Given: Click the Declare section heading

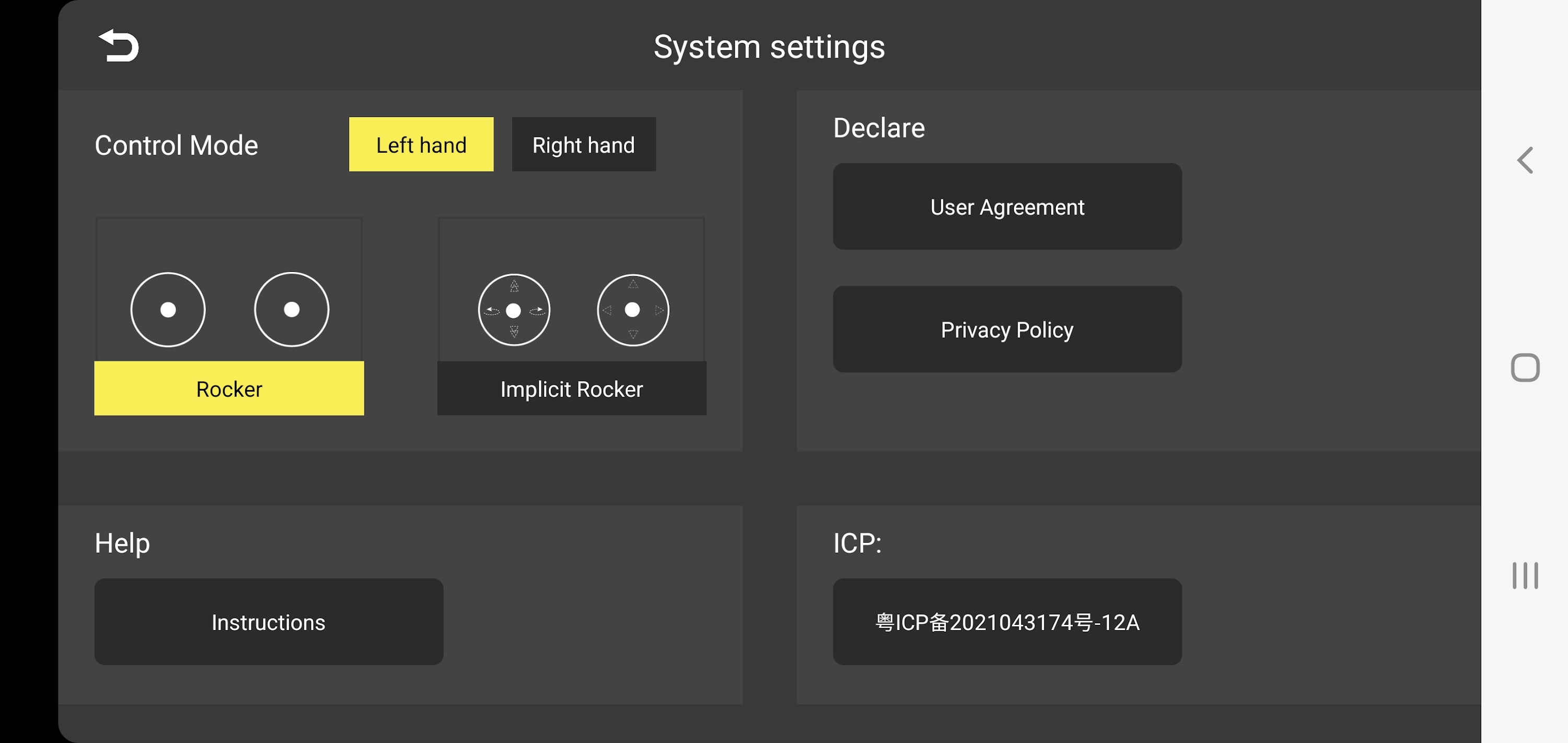Looking at the screenshot, I should tap(879, 128).
